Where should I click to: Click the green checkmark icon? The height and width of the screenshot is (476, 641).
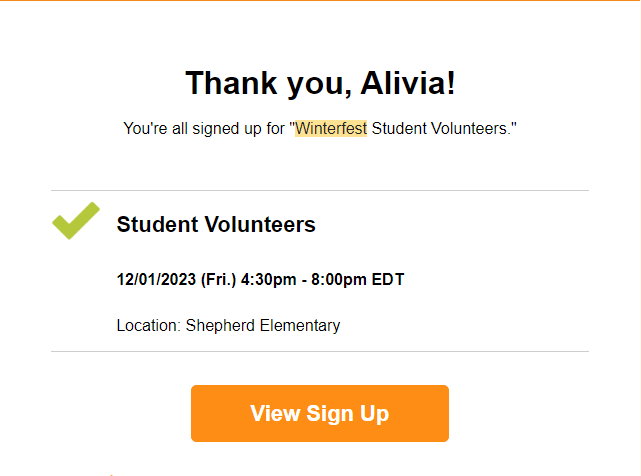(76, 221)
